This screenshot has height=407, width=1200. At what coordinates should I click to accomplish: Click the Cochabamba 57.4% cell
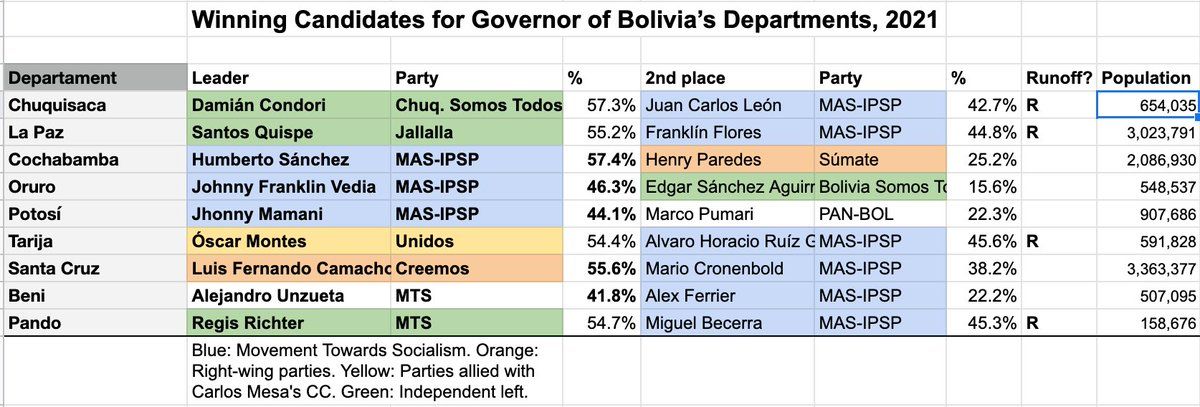click(601, 159)
